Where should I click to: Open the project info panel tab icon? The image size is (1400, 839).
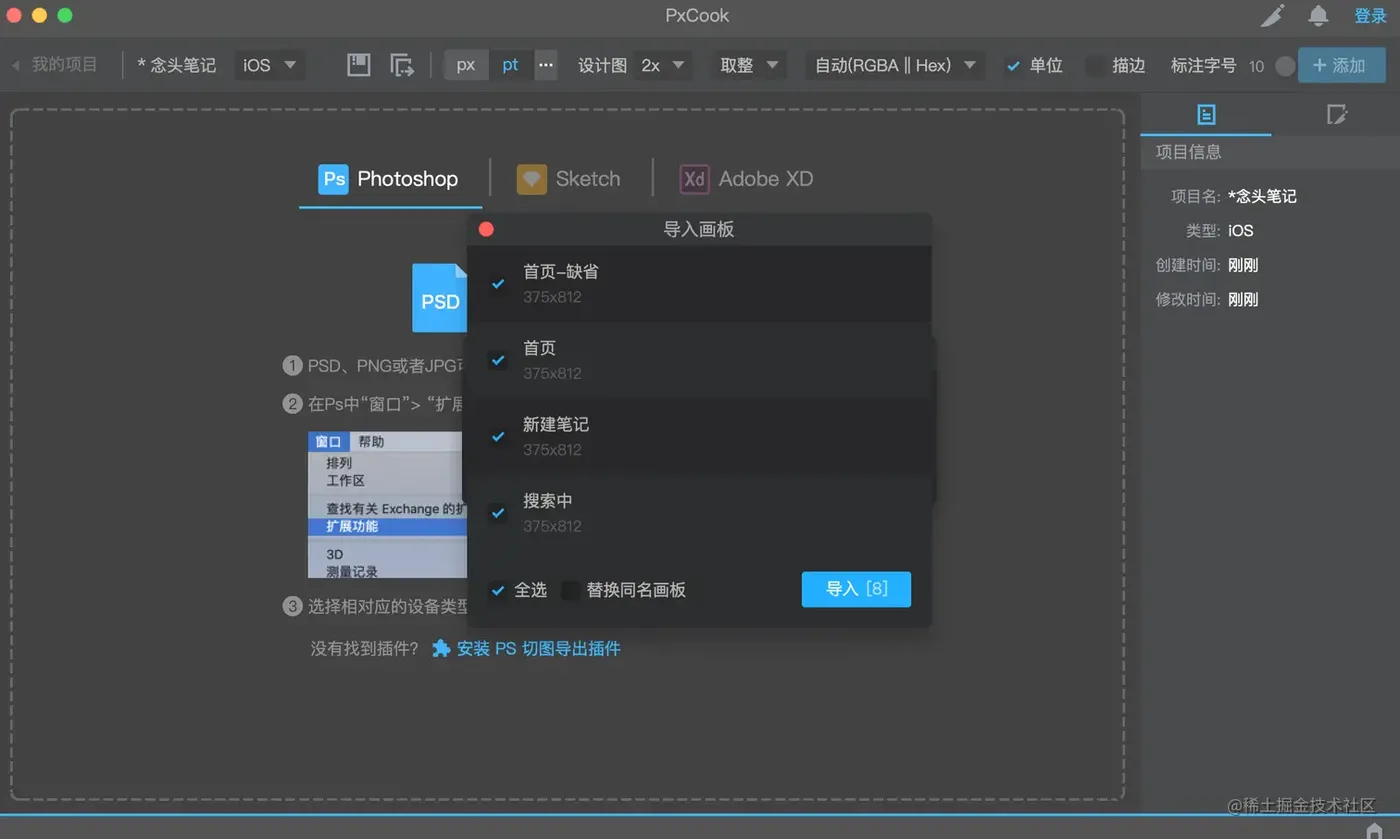click(x=1206, y=115)
